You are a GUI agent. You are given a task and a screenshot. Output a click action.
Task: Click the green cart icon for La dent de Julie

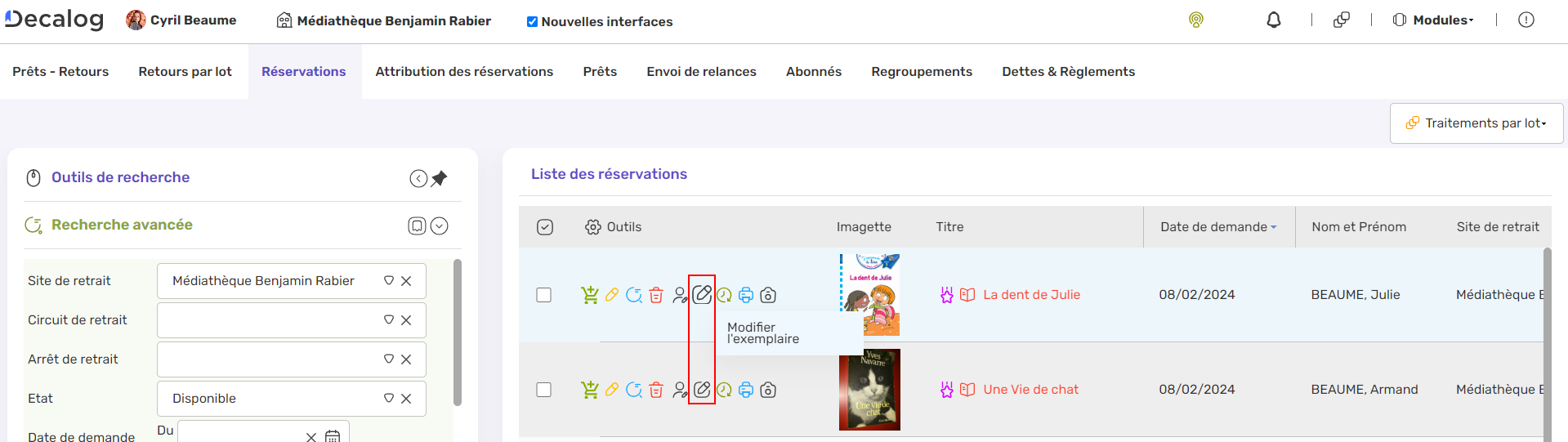(589, 295)
